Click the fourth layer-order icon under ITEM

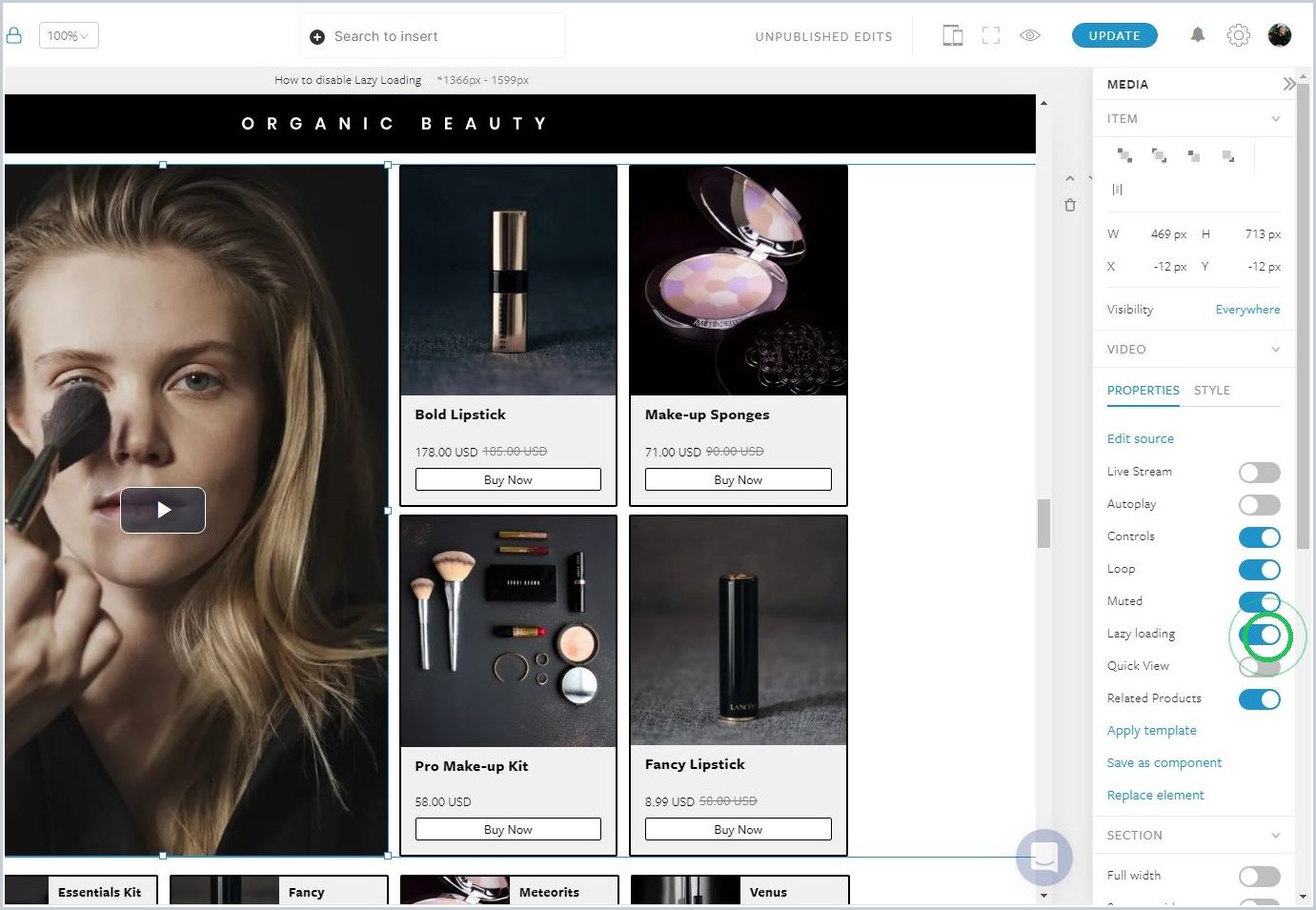click(x=1228, y=155)
